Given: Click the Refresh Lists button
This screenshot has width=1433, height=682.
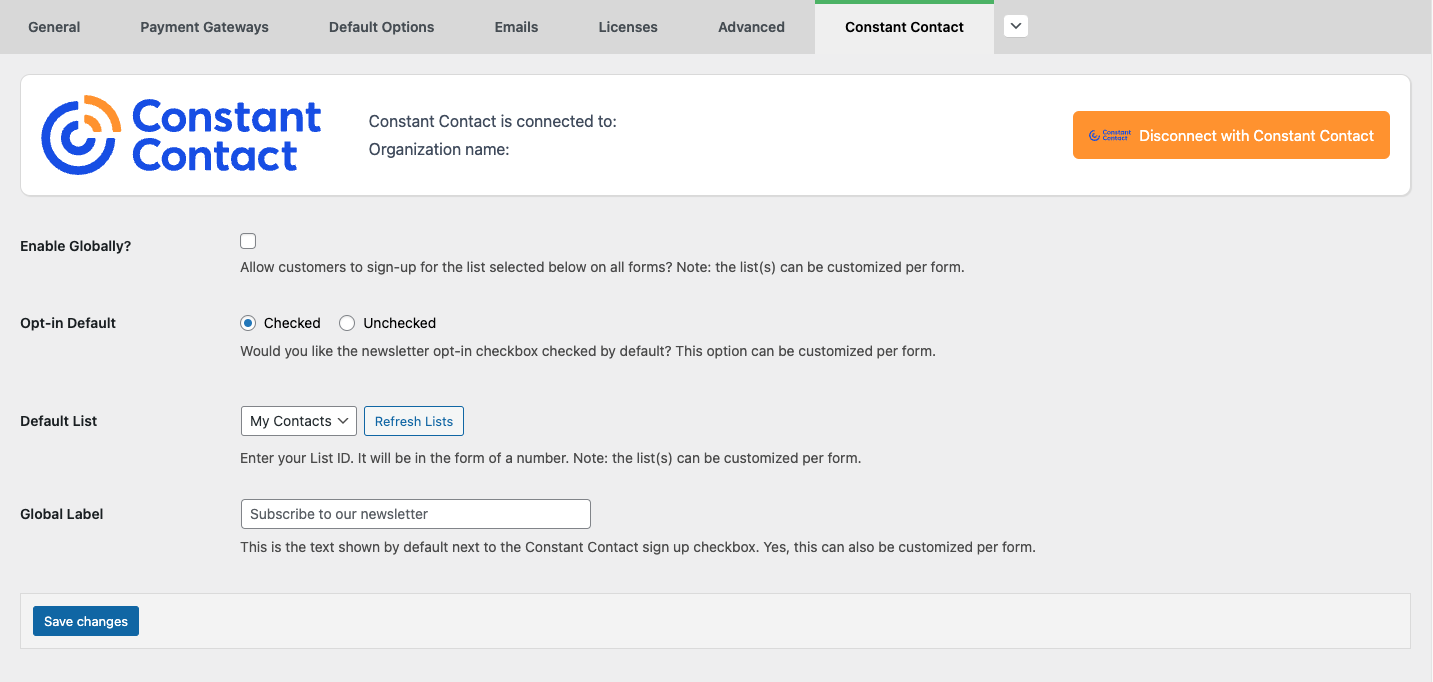Looking at the screenshot, I should pos(413,420).
